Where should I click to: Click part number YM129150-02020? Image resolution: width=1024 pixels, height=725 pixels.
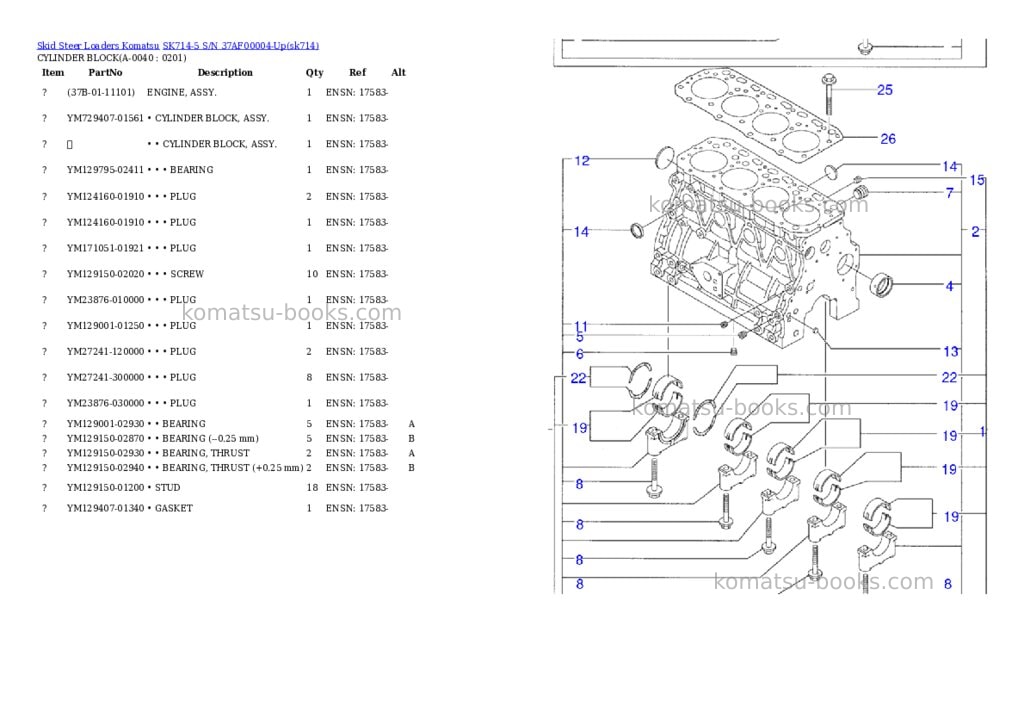point(105,274)
